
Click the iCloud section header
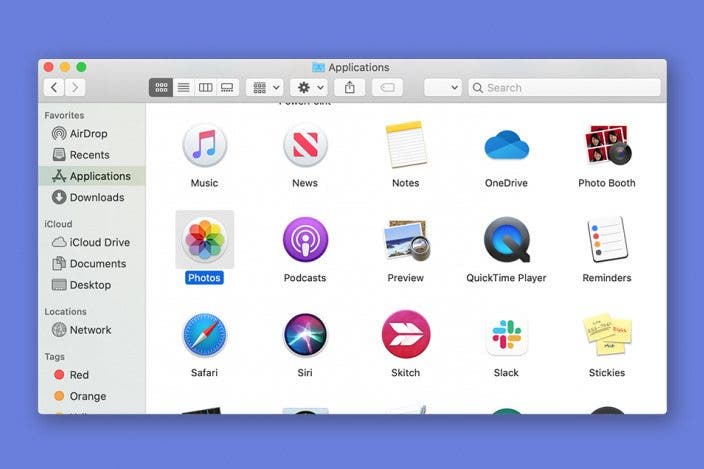click(58, 224)
